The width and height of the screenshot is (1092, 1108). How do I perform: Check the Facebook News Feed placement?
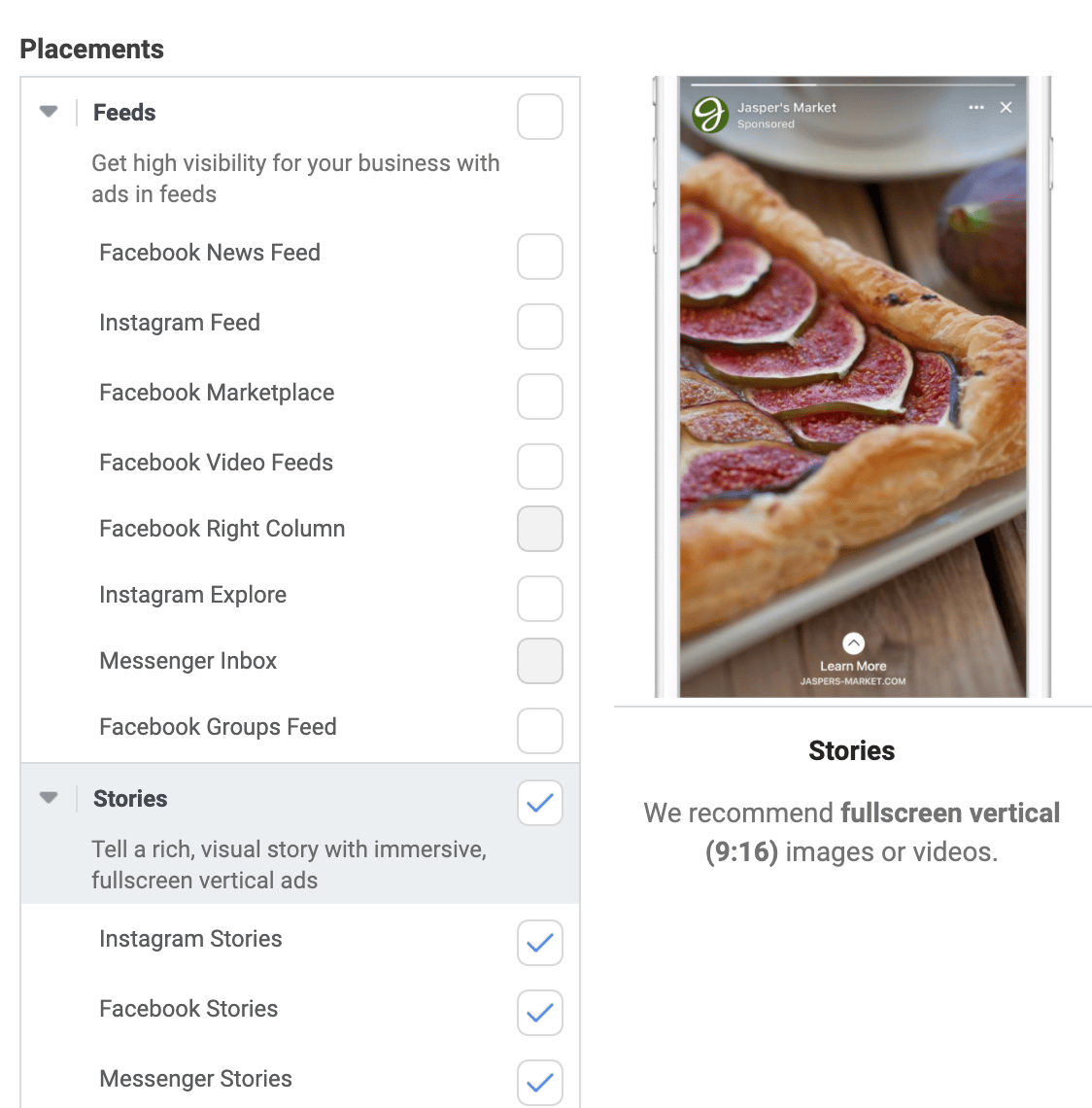point(539,257)
